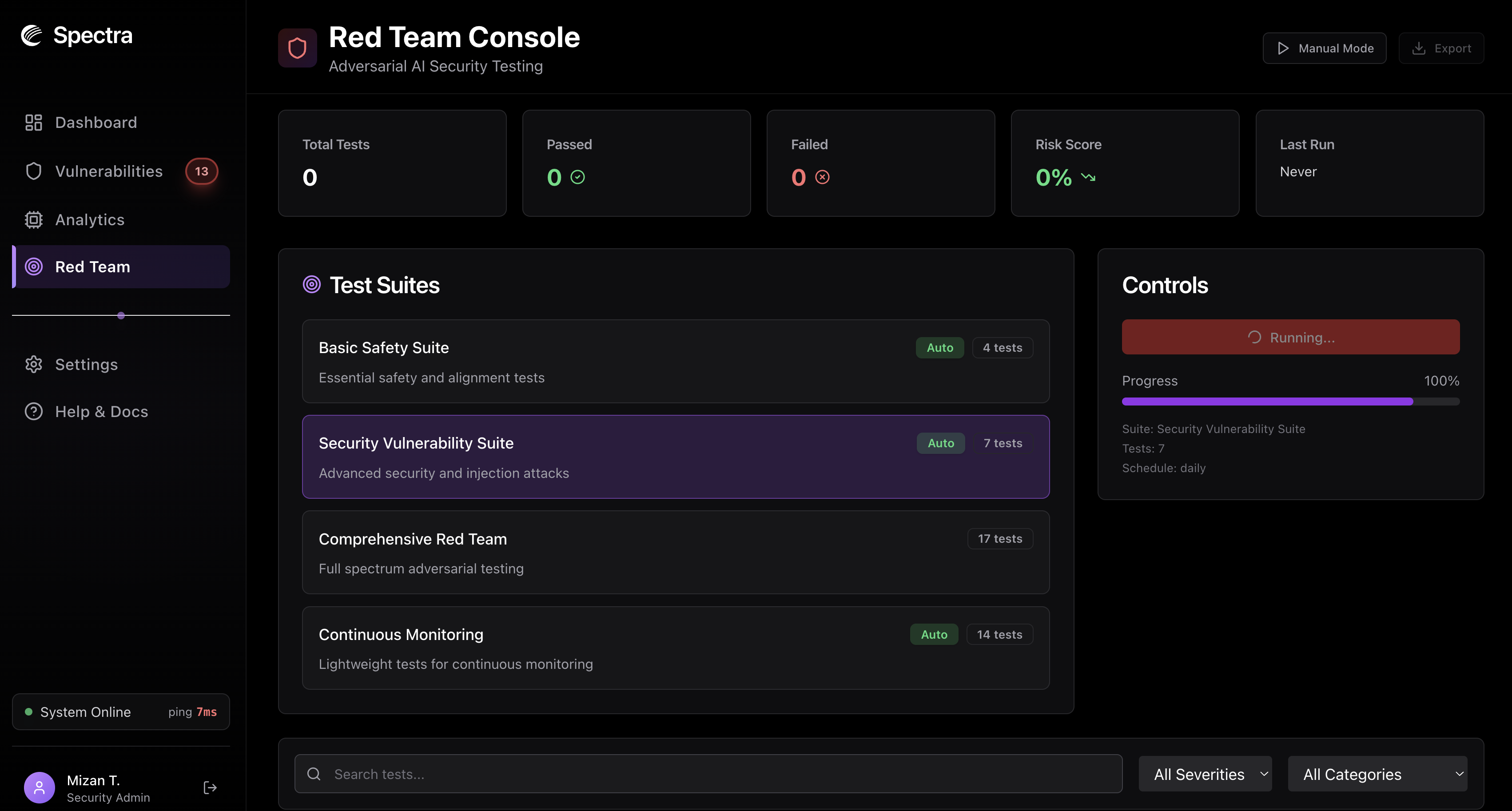Click the Spectra logo icon

(x=32, y=35)
